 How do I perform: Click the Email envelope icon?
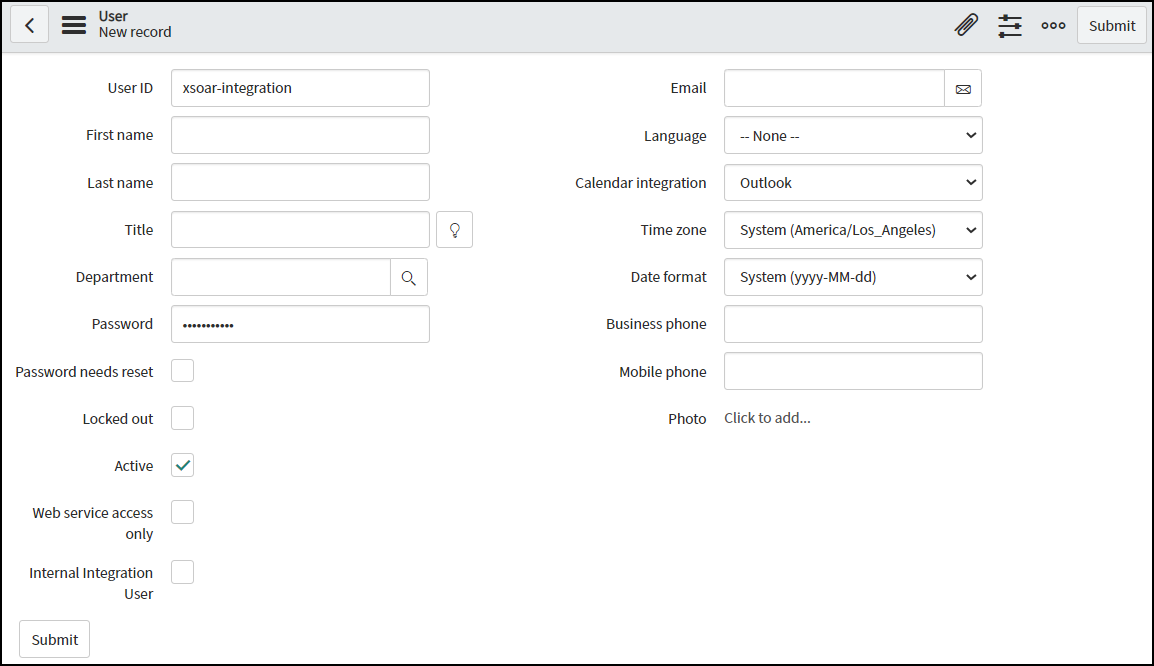(963, 89)
